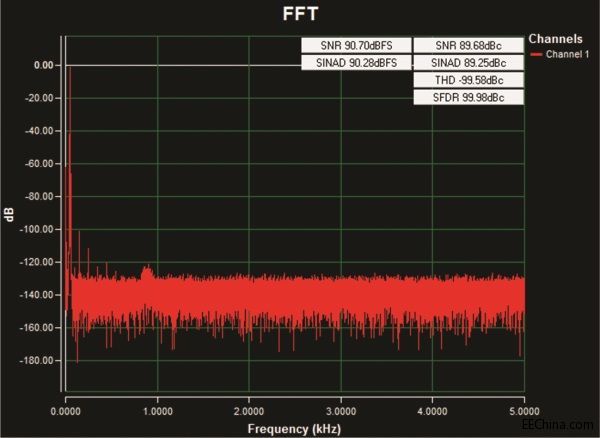
Task: Click the 1.0000 frequency axis tick label
Action: (x=157, y=410)
